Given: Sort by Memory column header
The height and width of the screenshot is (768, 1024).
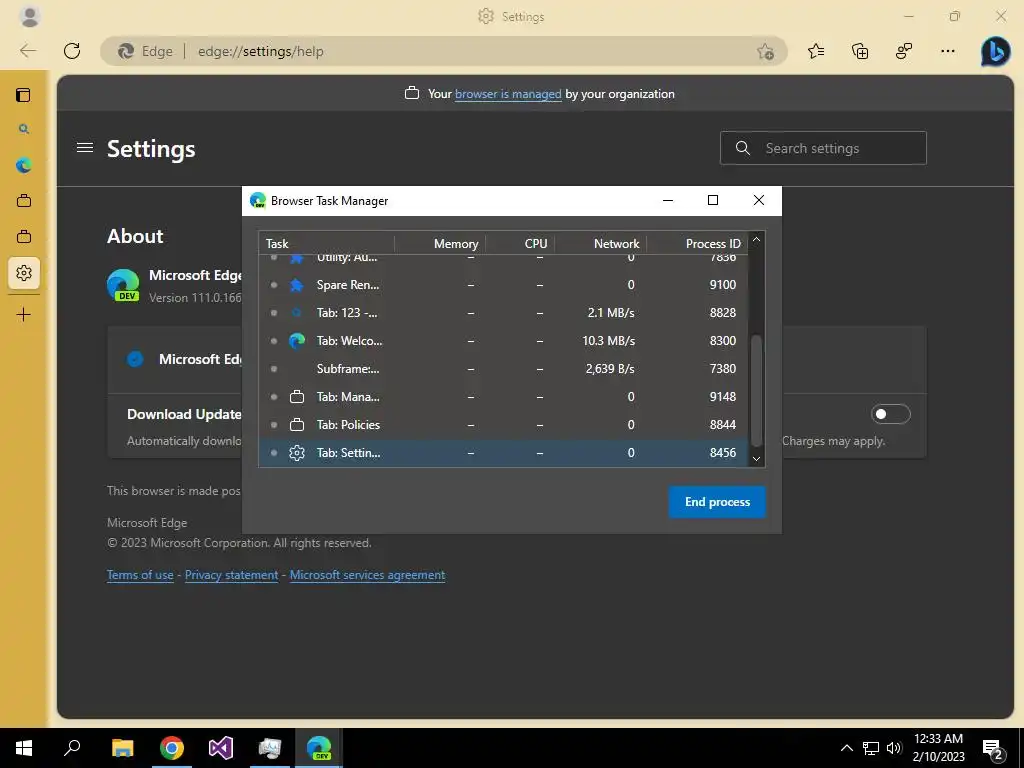Looking at the screenshot, I should coord(440,244).
